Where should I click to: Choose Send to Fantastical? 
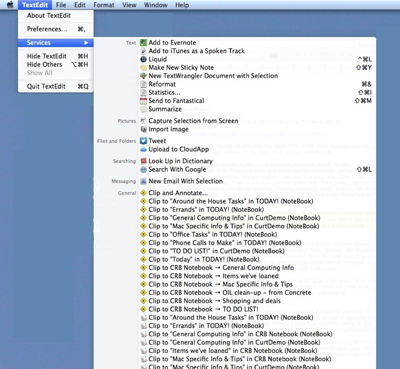click(x=257, y=101)
